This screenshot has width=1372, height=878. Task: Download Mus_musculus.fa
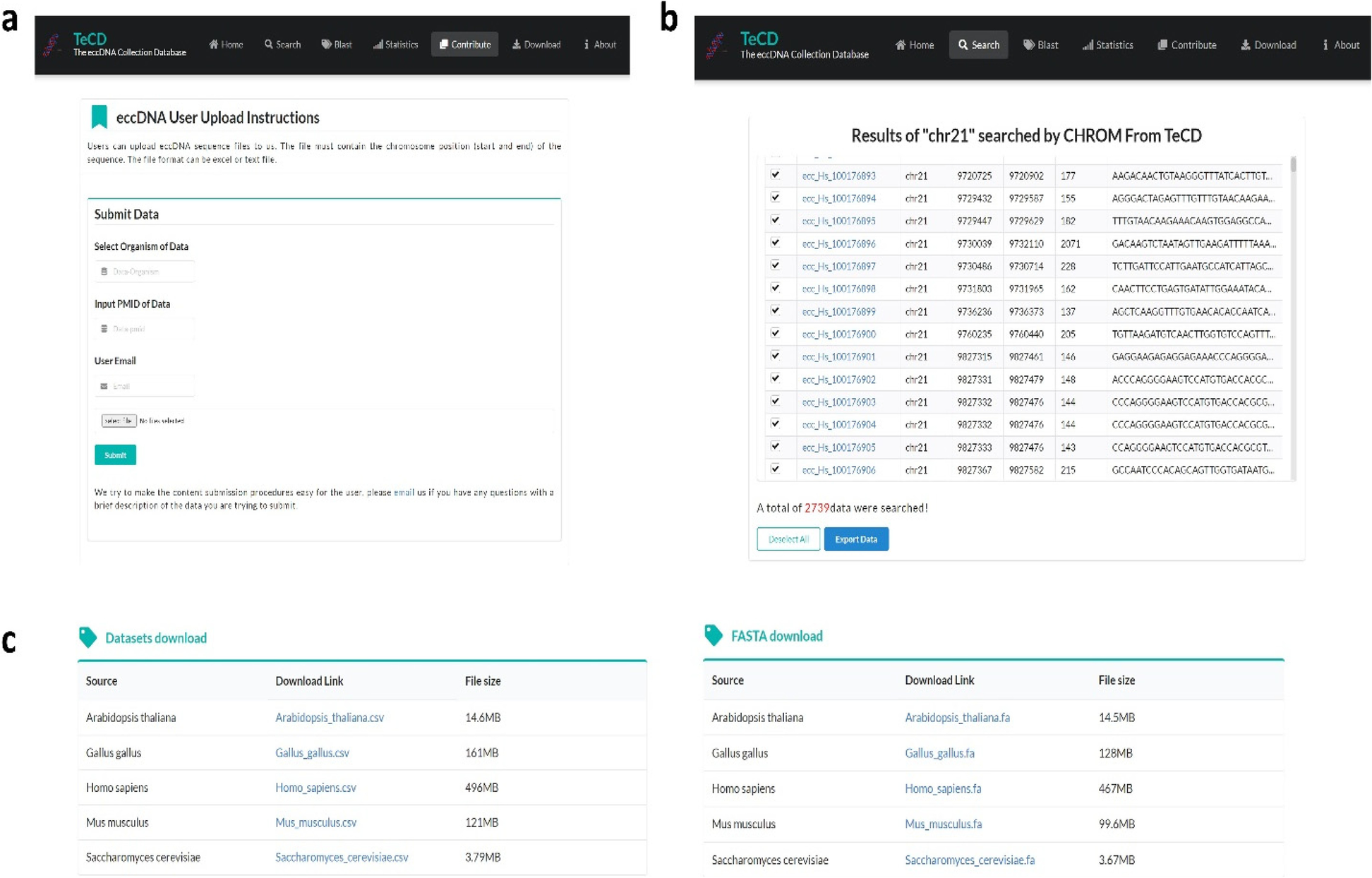coord(943,824)
